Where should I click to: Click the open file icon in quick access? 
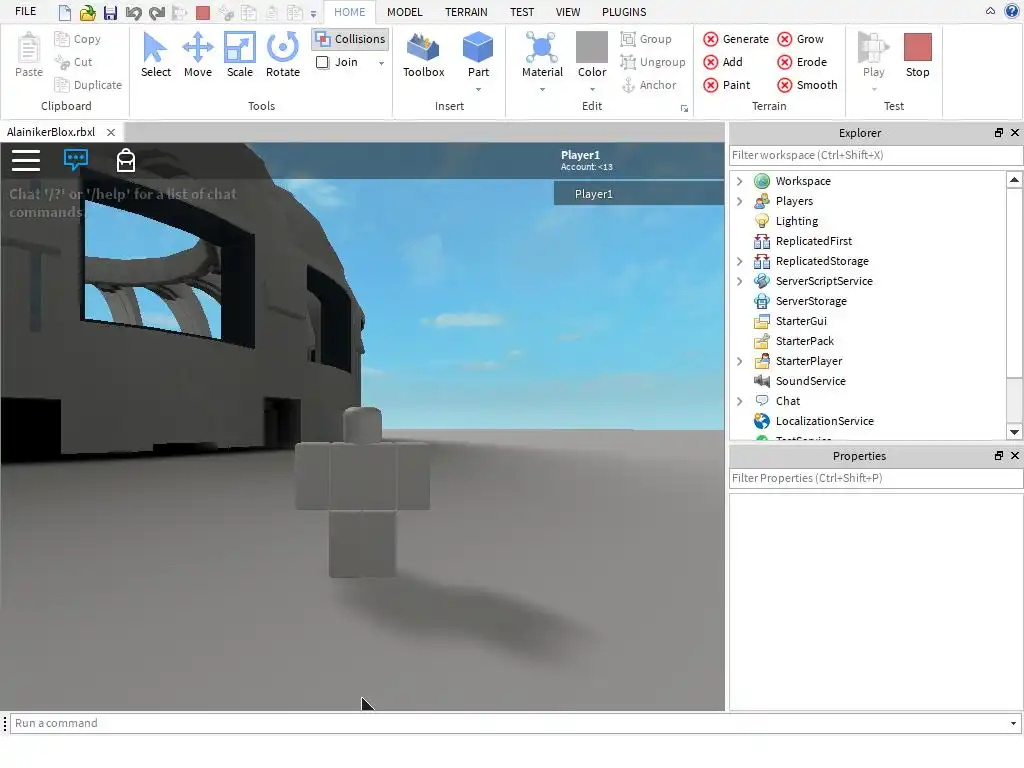(88, 12)
